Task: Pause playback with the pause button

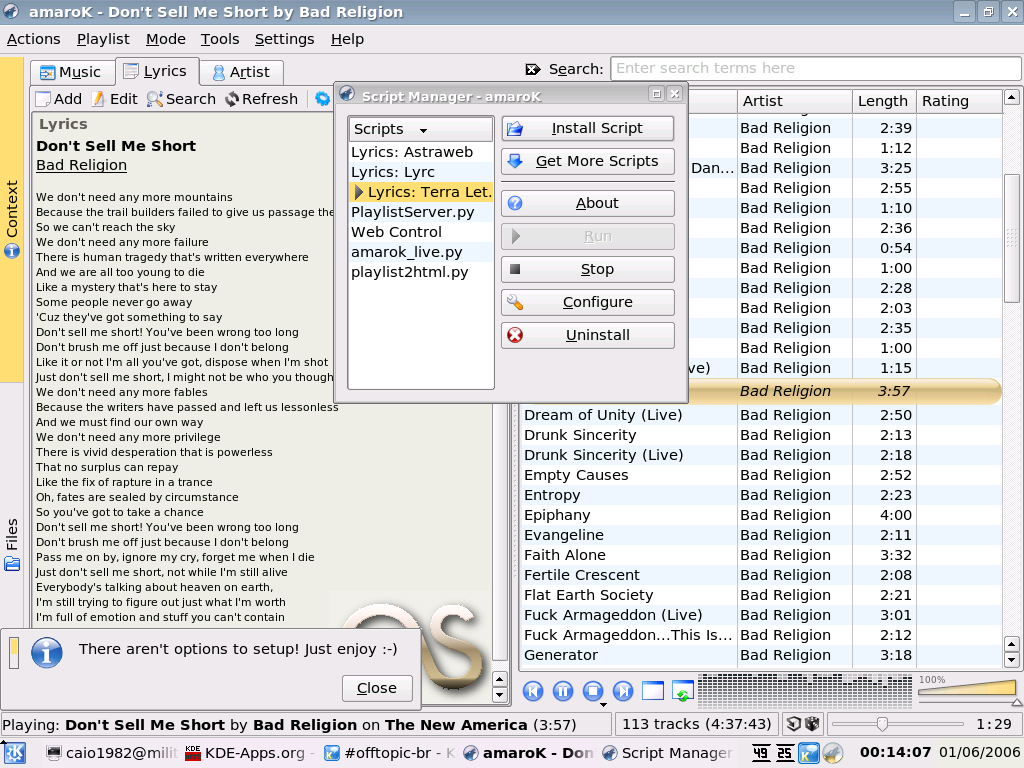Action: 563,691
